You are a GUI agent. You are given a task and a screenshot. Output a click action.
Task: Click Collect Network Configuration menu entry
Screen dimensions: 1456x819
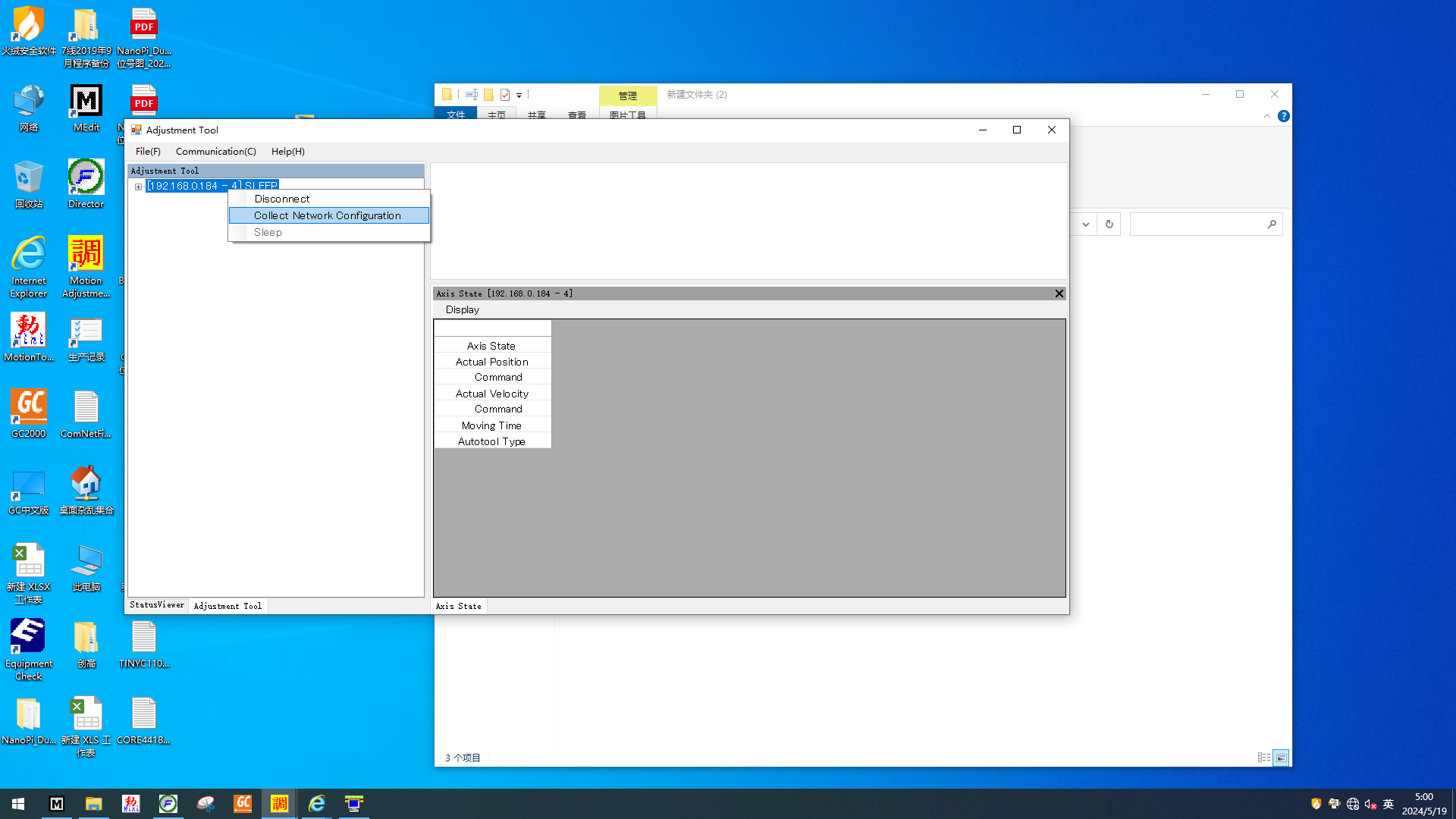click(328, 216)
